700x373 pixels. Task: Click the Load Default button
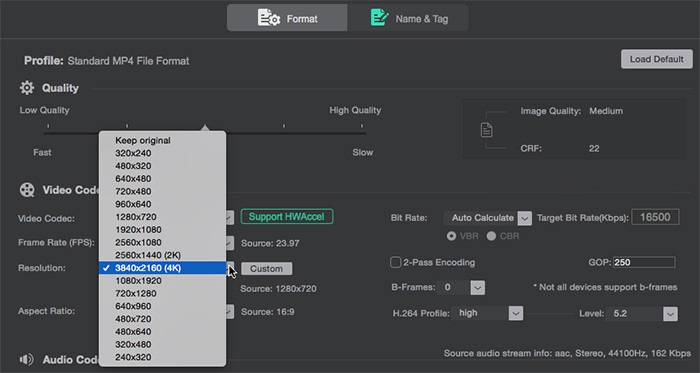[657, 59]
